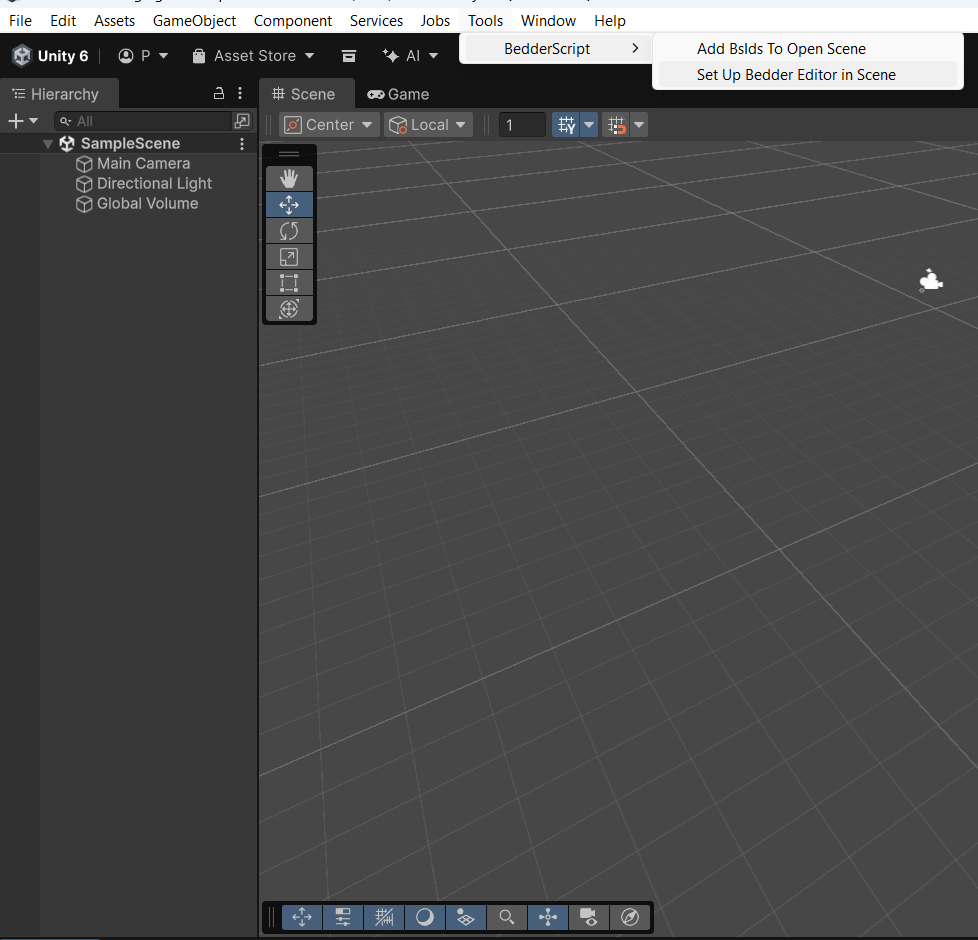Click the camera gizmo in scene view
Image resolution: width=978 pixels, height=940 pixels.
[x=931, y=280]
